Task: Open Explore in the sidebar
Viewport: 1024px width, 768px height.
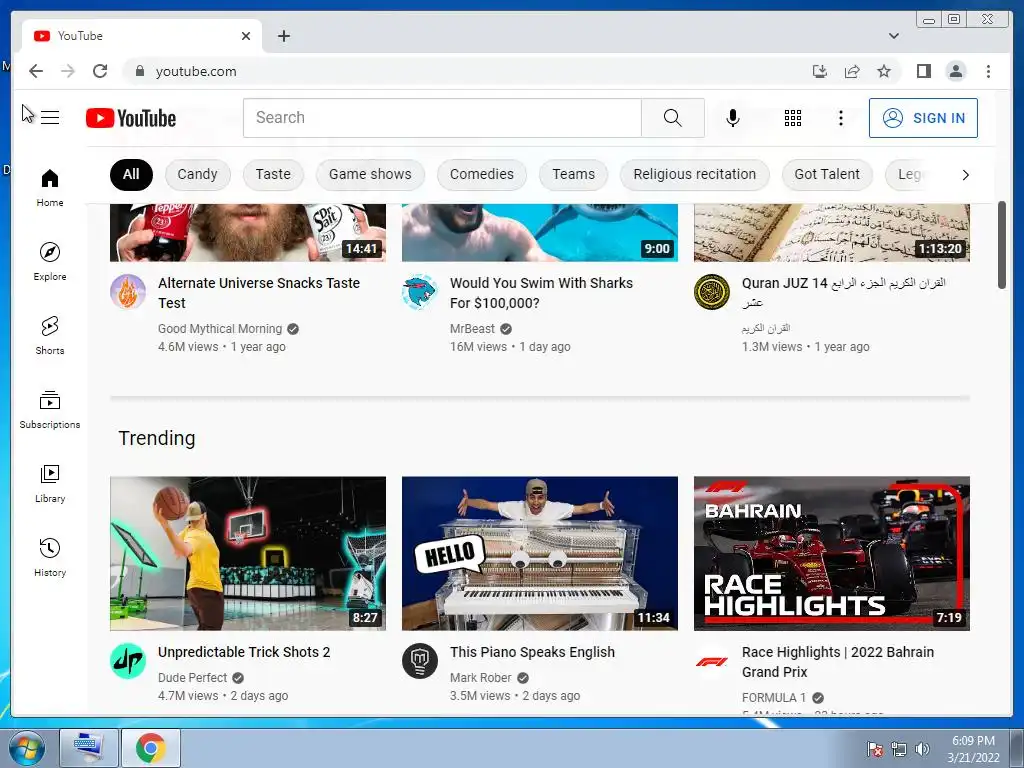Action: 50,261
